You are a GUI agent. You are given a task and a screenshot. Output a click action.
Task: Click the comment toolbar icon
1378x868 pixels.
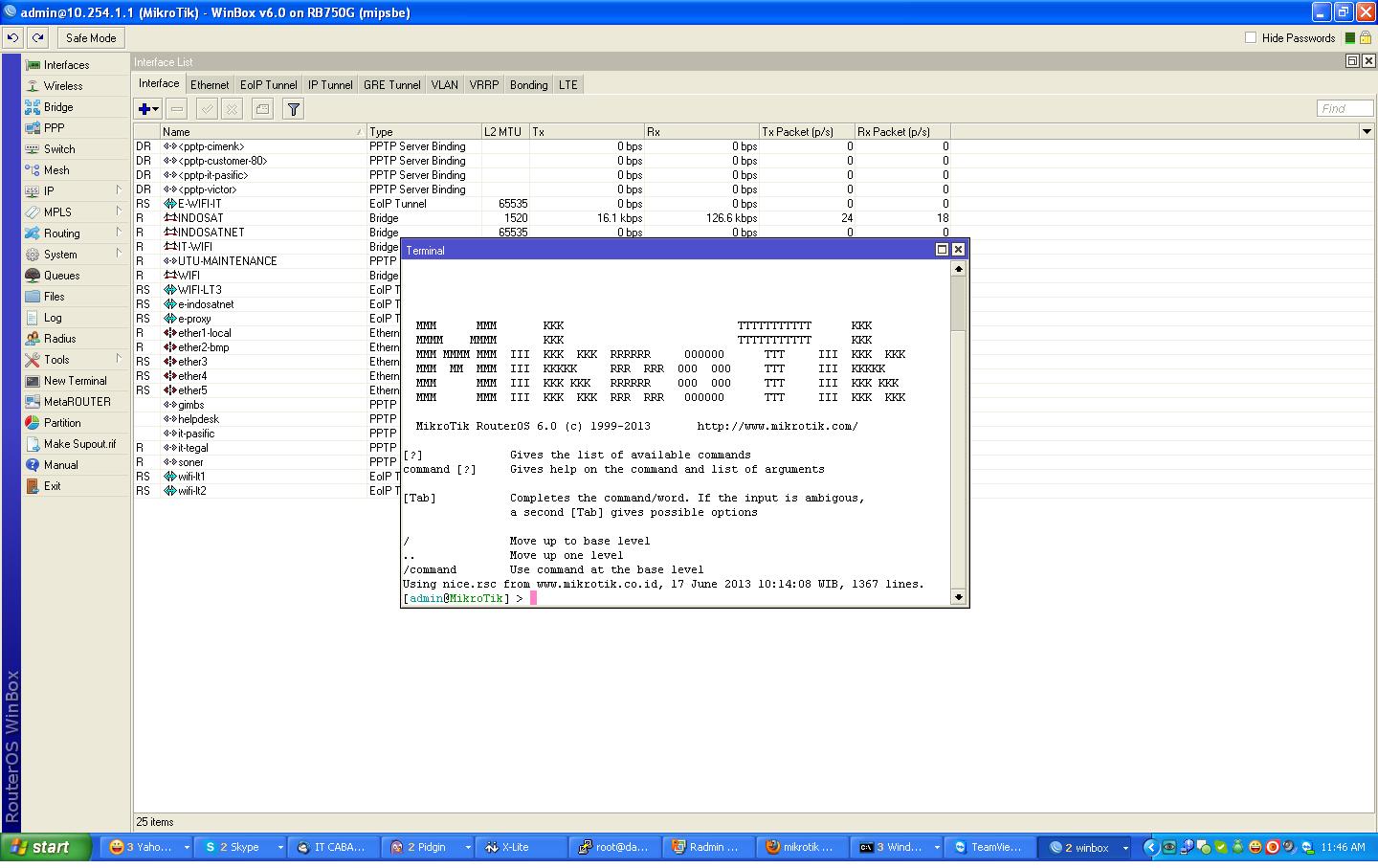point(262,109)
